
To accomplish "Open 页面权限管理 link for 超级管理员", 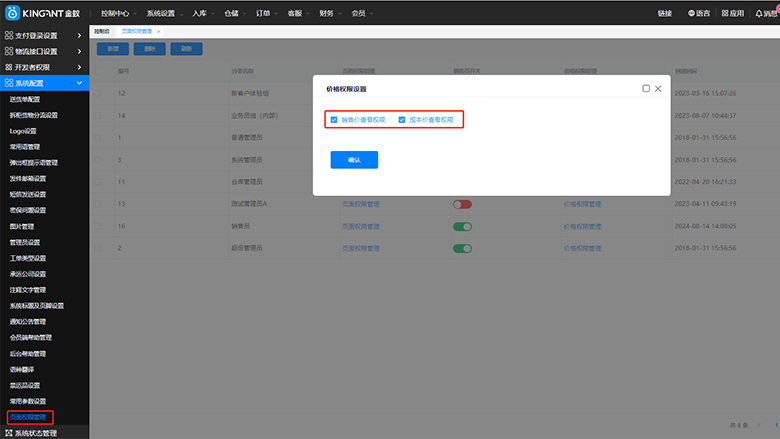I will click(361, 248).
